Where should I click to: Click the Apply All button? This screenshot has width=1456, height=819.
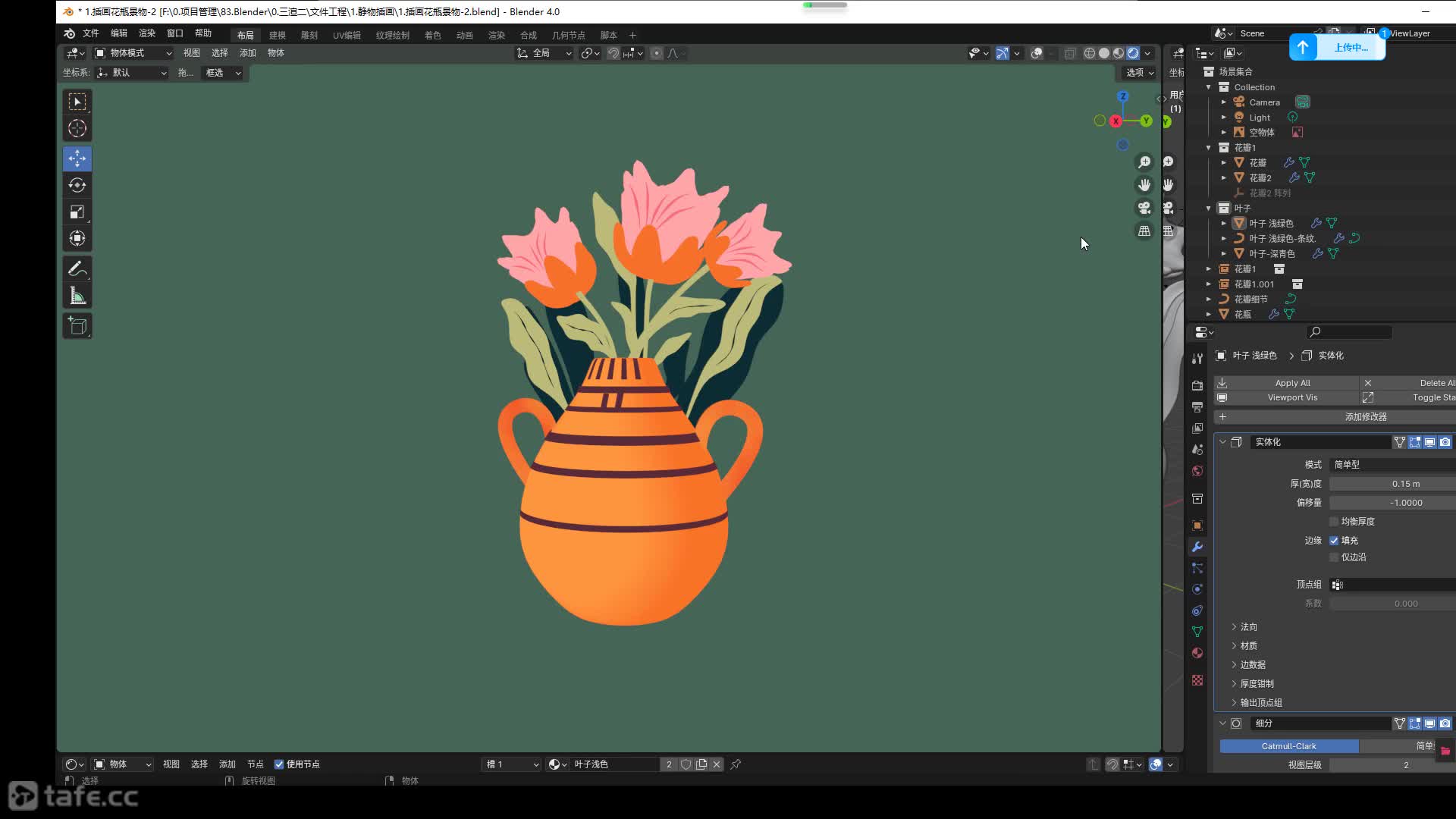pyautogui.click(x=1287, y=383)
